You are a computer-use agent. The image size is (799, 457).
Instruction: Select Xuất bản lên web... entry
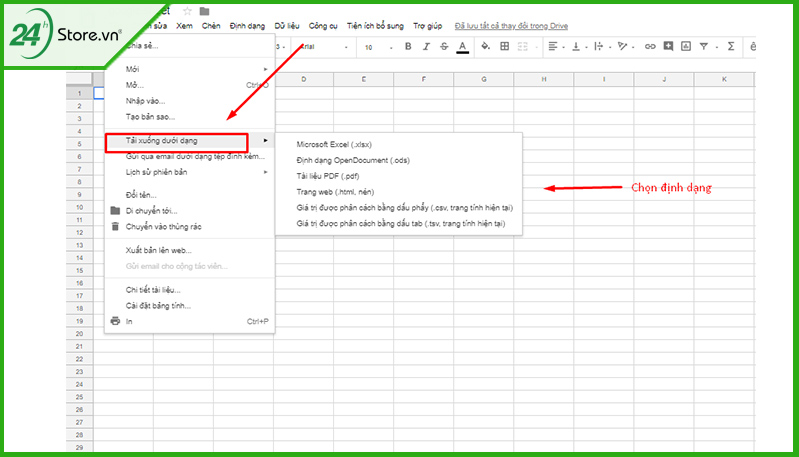click(x=190, y=250)
